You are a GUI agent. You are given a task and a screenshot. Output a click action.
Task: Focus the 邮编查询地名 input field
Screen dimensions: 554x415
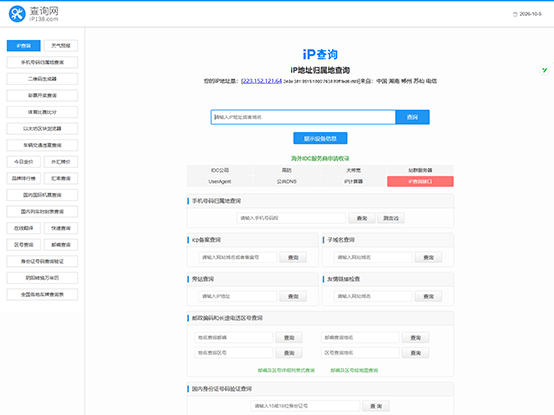pos(360,338)
